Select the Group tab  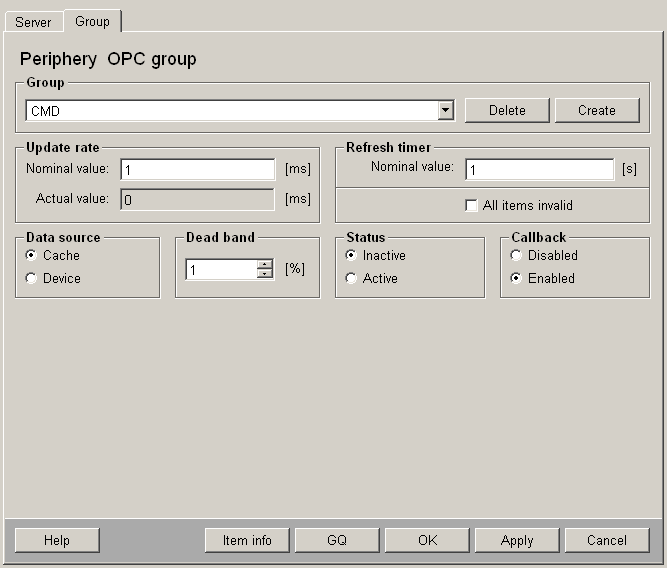click(92, 21)
